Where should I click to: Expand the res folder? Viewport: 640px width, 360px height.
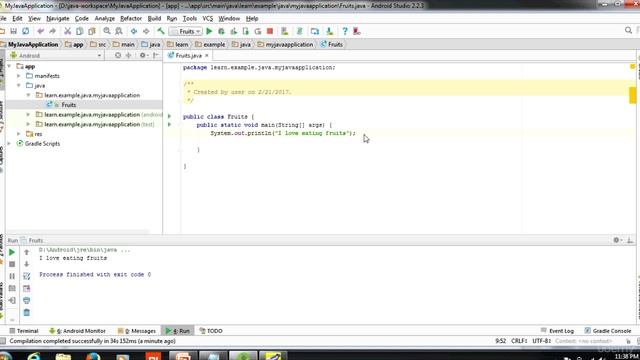(x=19, y=134)
